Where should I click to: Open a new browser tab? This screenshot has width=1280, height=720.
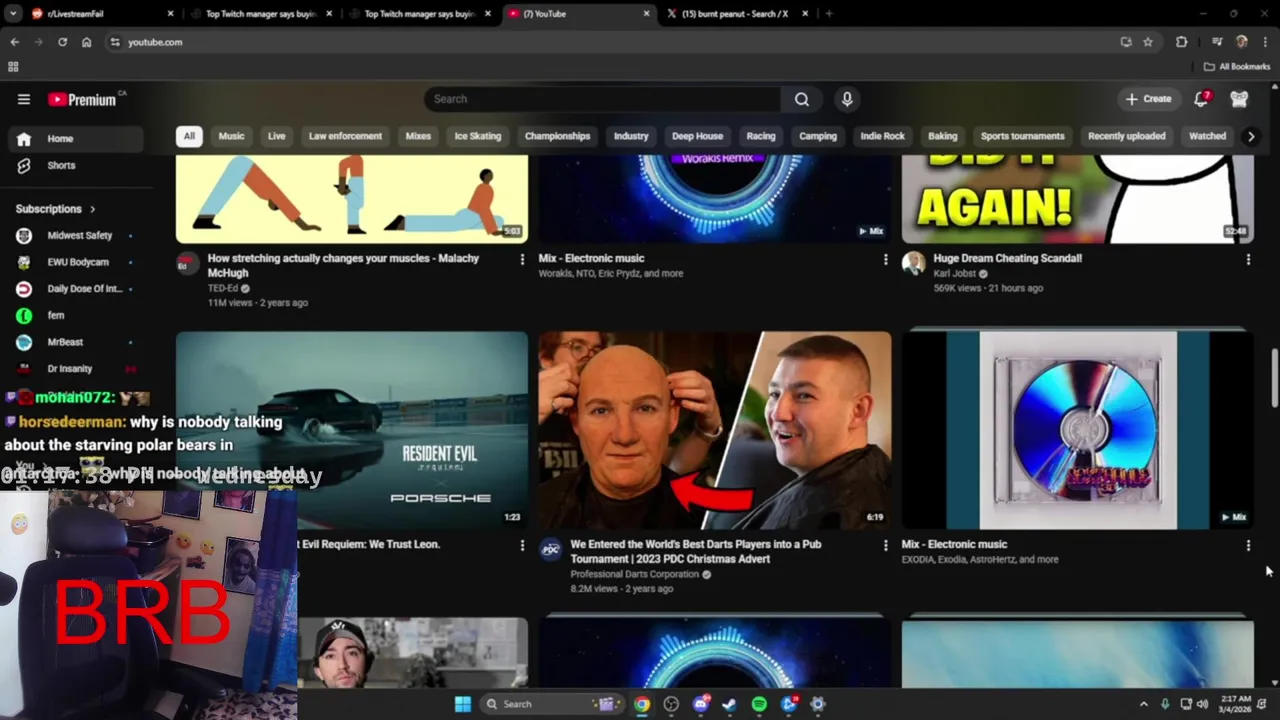(829, 14)
